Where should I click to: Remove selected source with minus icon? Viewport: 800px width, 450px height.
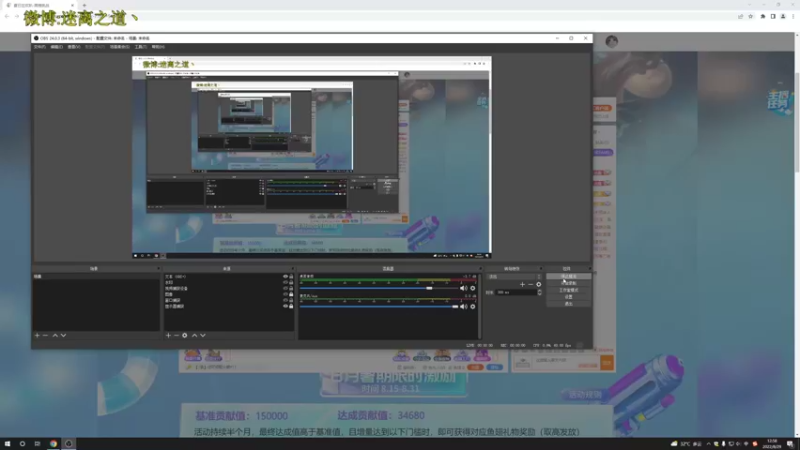pyautogui.click(x=177, y=335)
